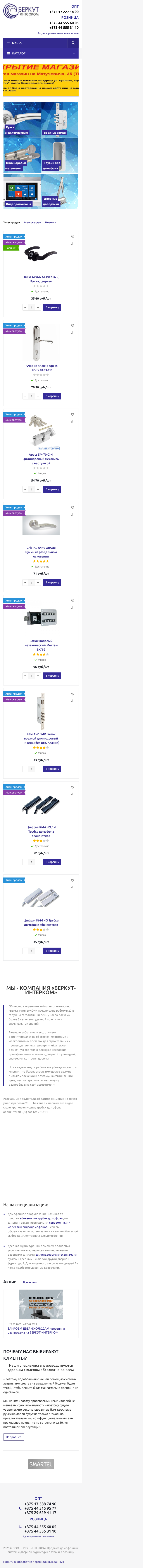Decrease quantity of Apecs HP-85.0423-CR with minus
143x1568 pixels.
coord(25,396)
